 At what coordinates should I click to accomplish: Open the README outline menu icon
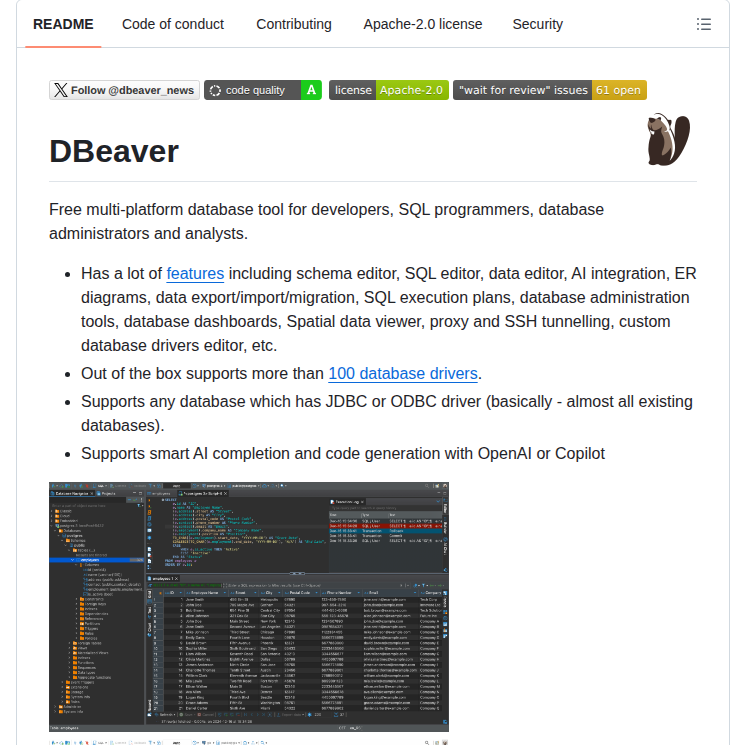click(704, 24)
